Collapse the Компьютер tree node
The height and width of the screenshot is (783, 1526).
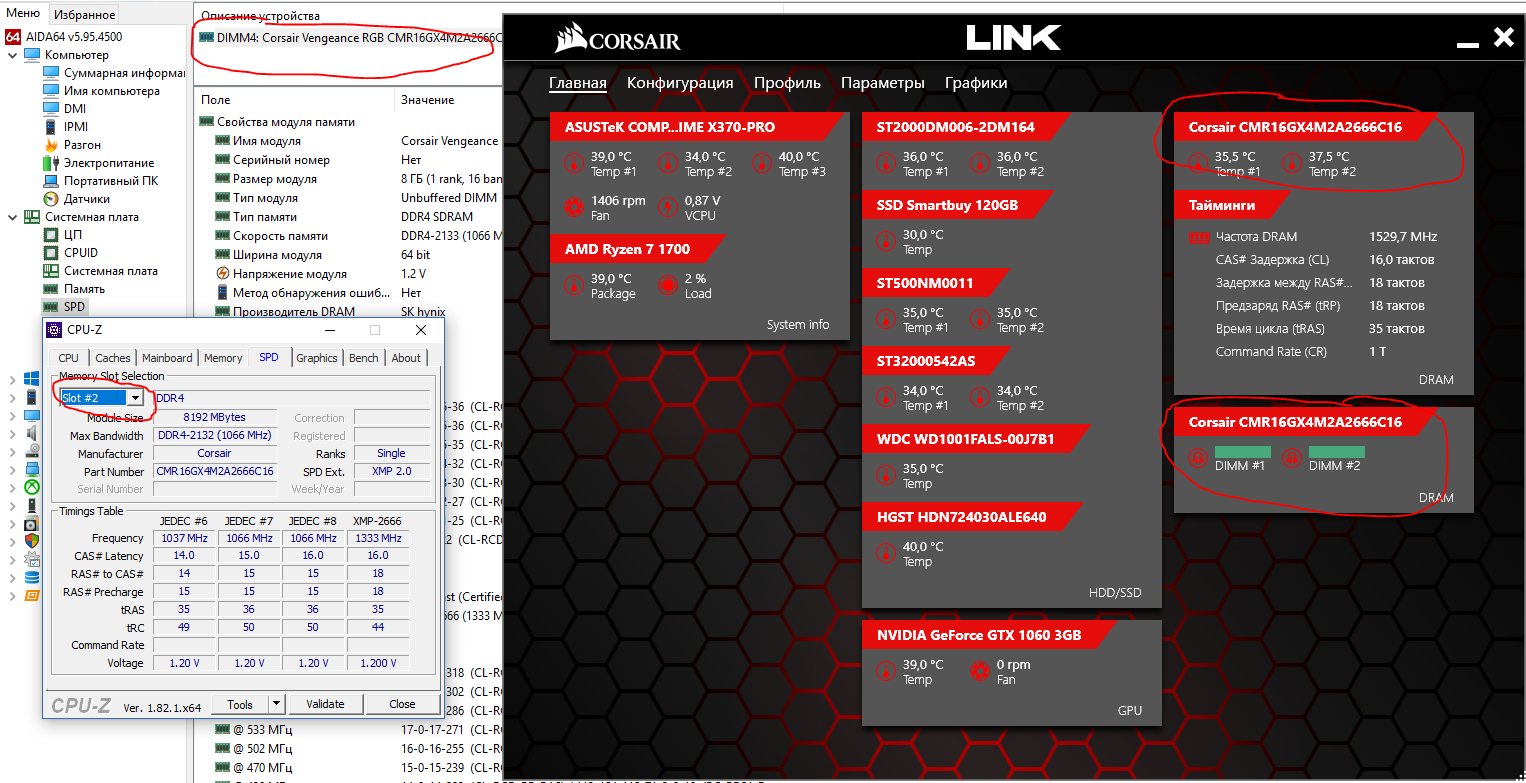point(13,55)
